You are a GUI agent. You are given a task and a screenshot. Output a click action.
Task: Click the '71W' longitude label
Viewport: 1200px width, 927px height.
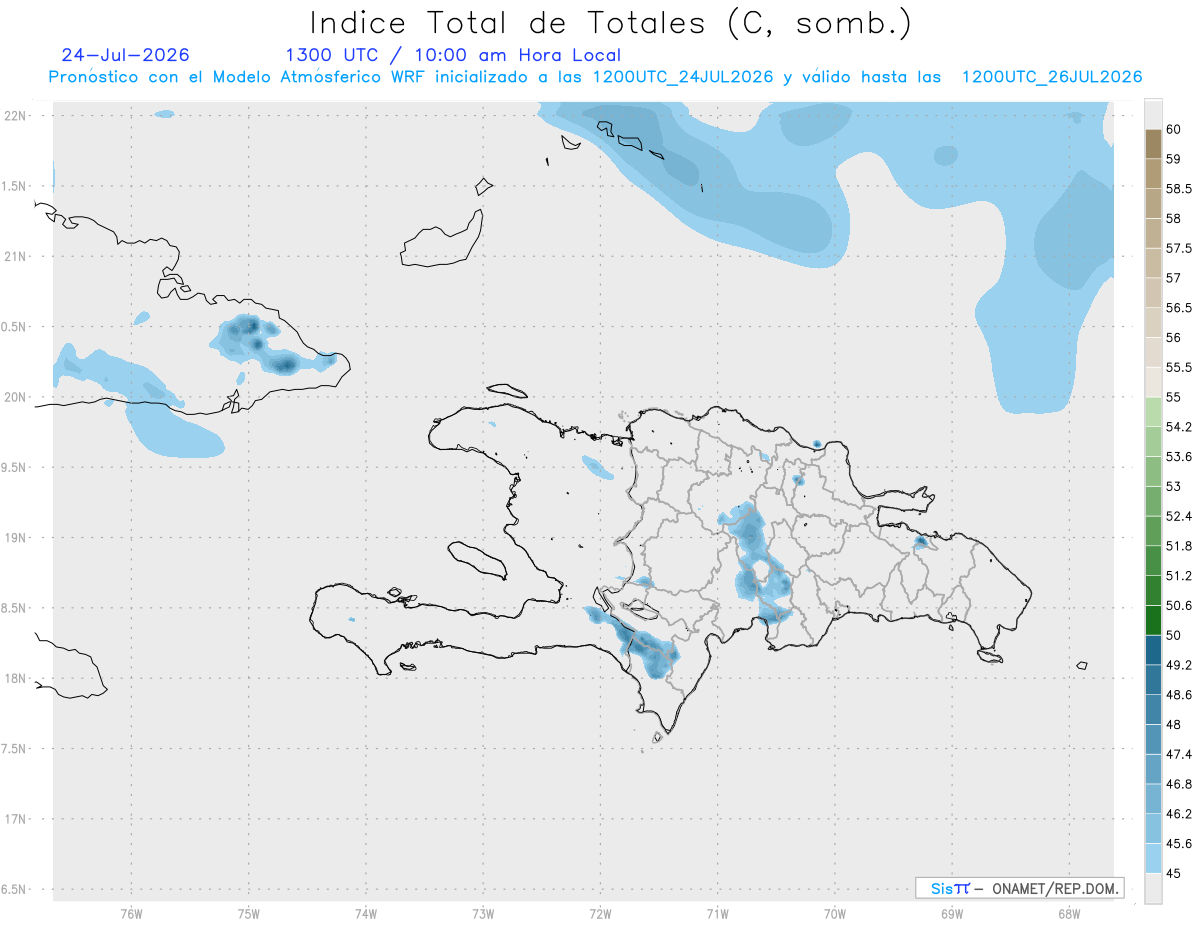click(x=717, y=913)
